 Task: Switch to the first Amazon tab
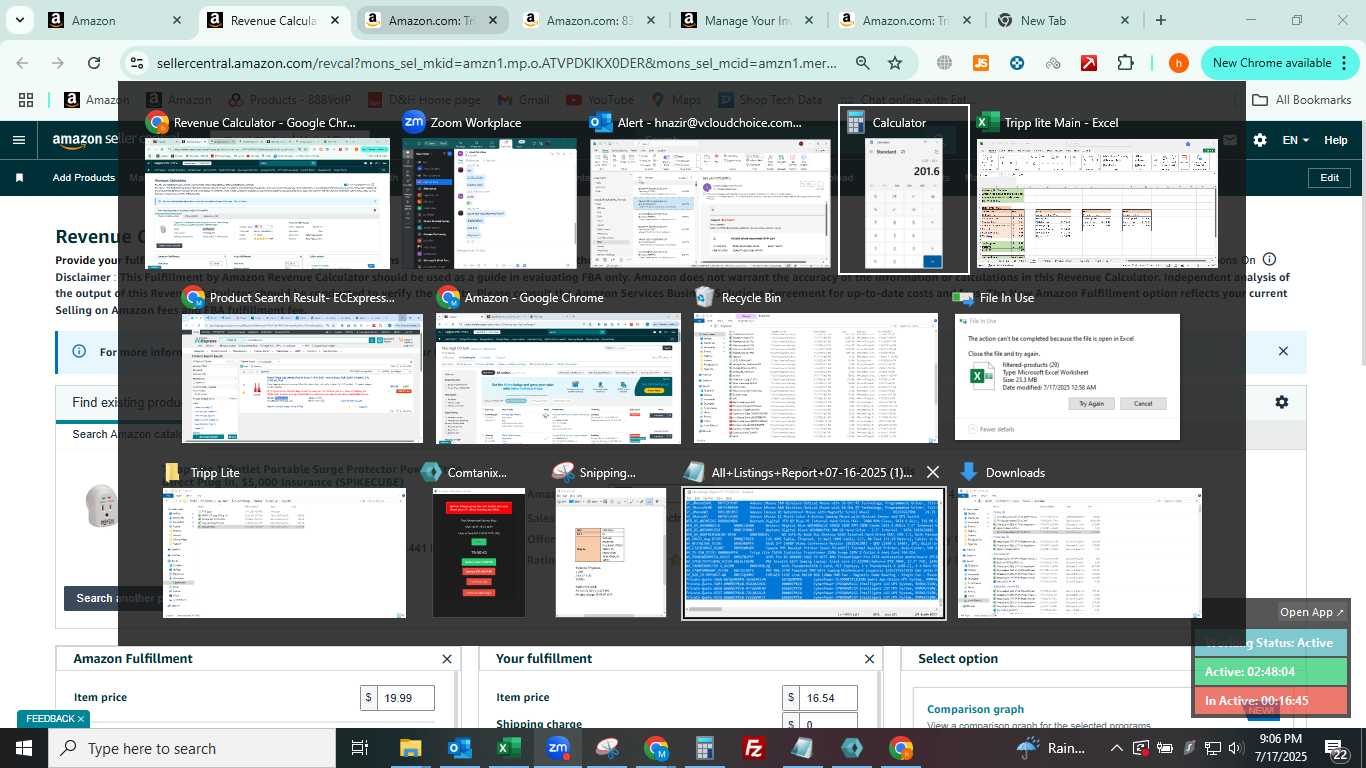(x=115, y=20)
